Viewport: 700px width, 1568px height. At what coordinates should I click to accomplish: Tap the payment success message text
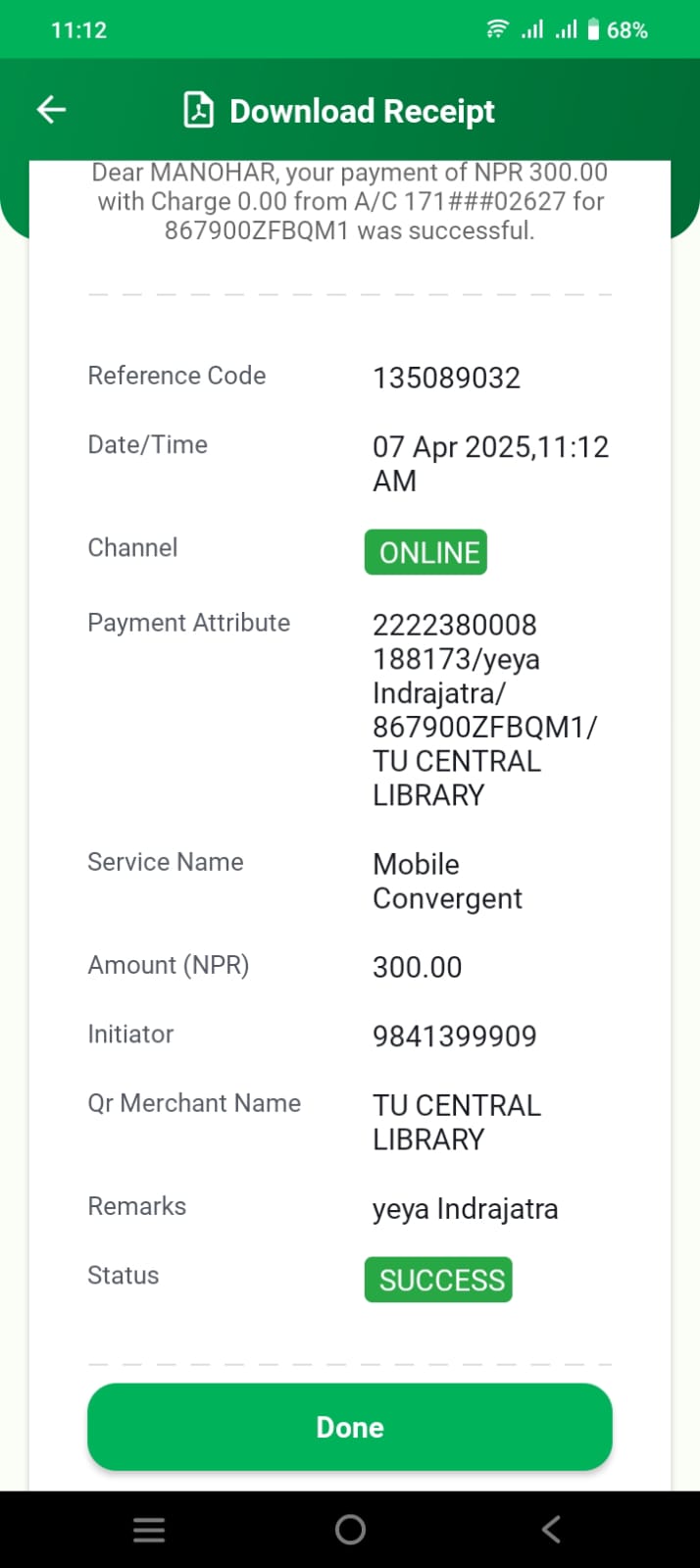[350, 201]
